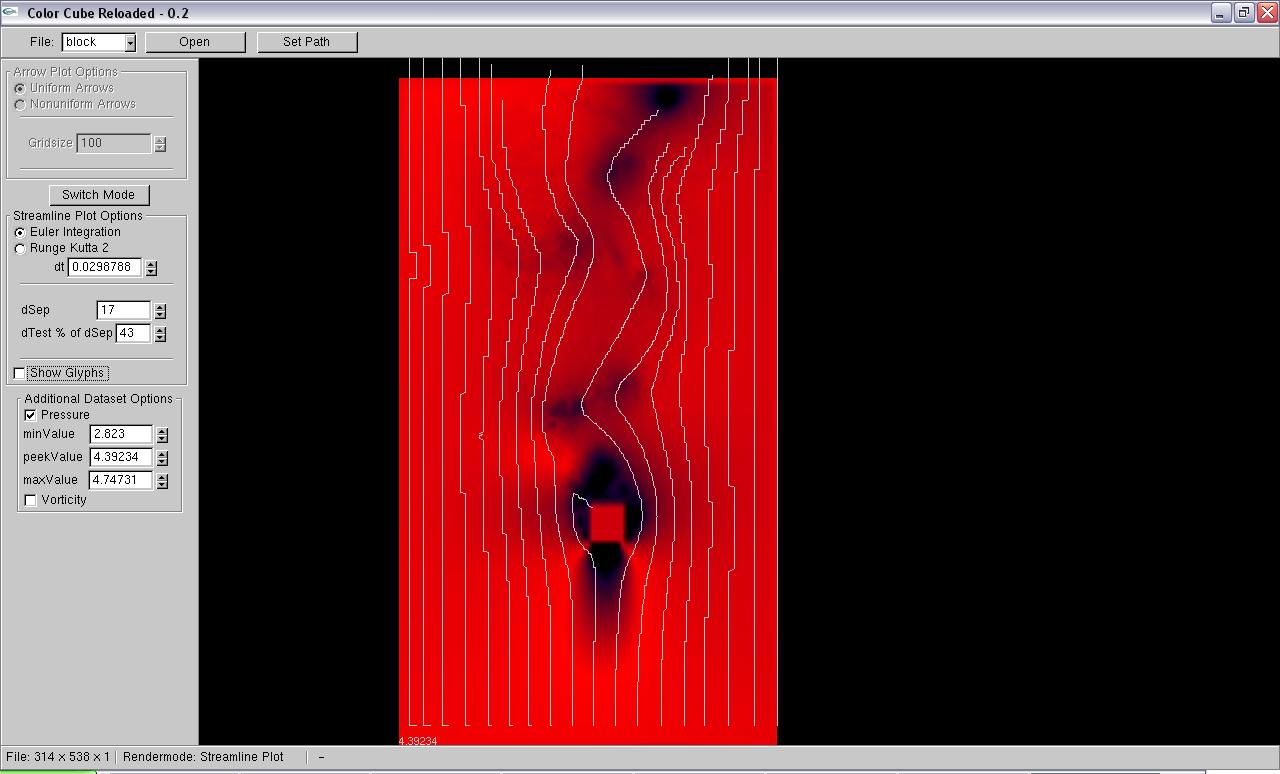Click the dt input field
This screenshot has width=1280, height=774.
[x=105, y=268]
